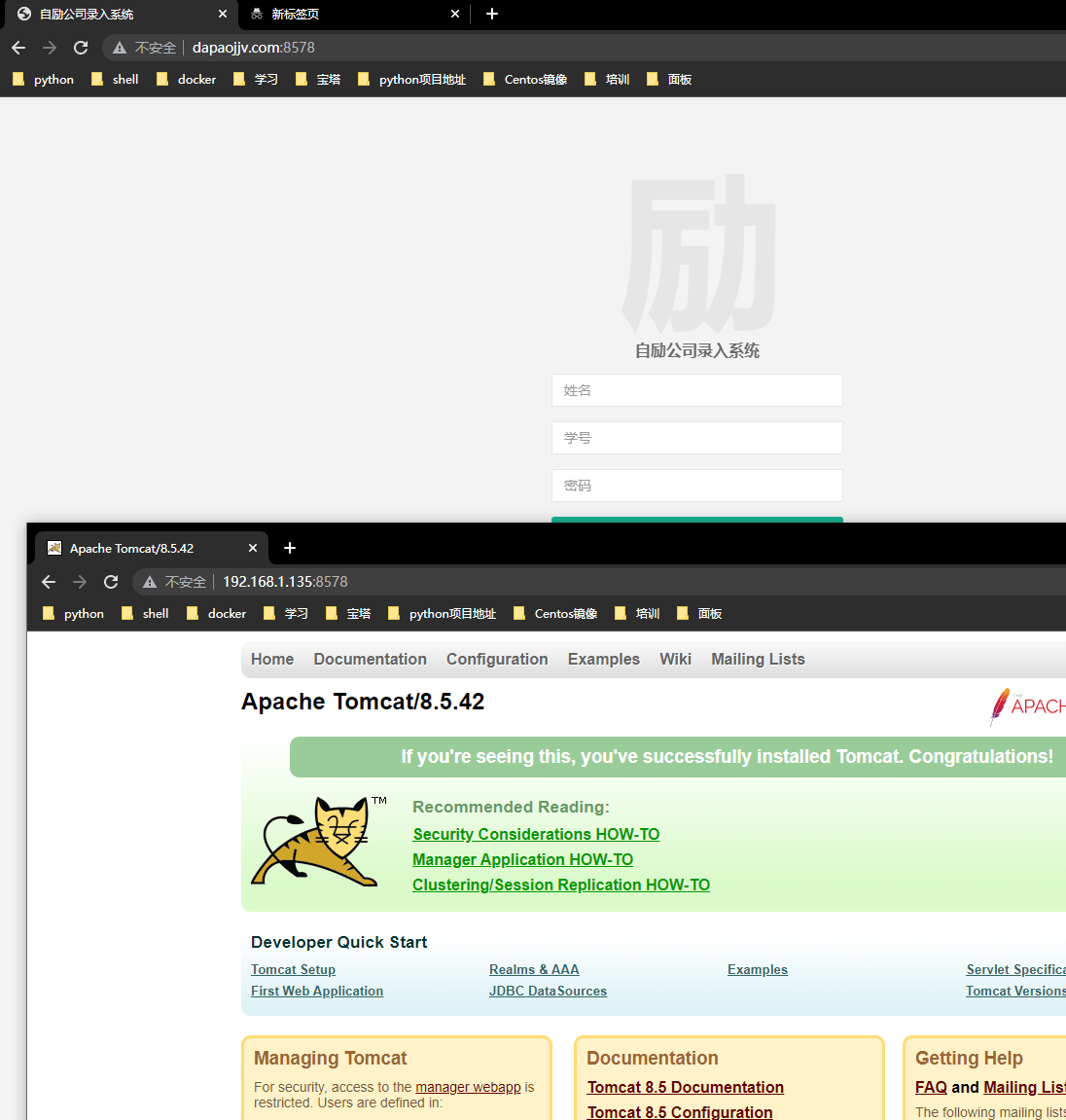Image resolution: width=1066 pixels, height=1120 pixels.
Task: Open 培训 bookmark folder in top window
Action: point(607,79)
